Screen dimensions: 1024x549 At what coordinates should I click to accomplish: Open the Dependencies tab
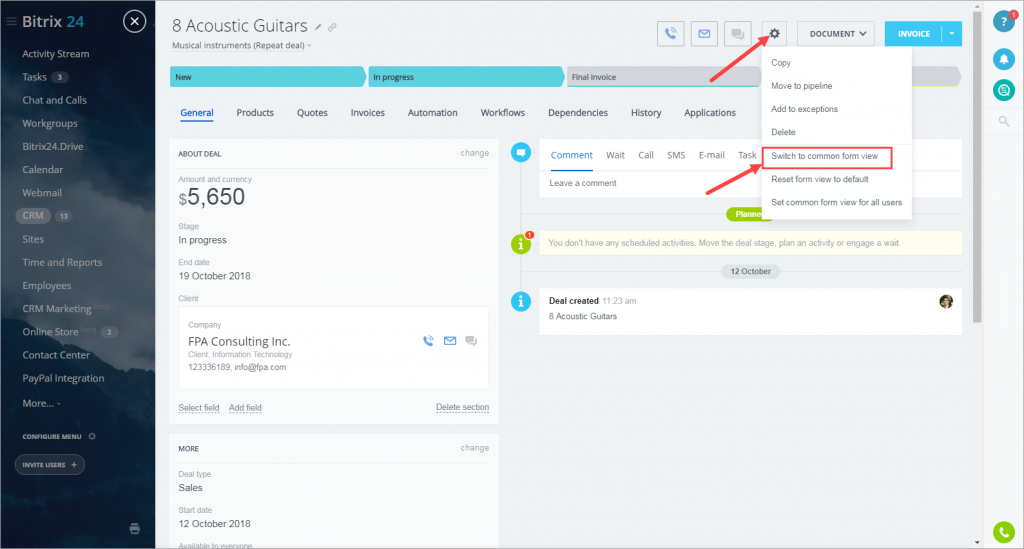pyautogui.click(x=578, y=113)
